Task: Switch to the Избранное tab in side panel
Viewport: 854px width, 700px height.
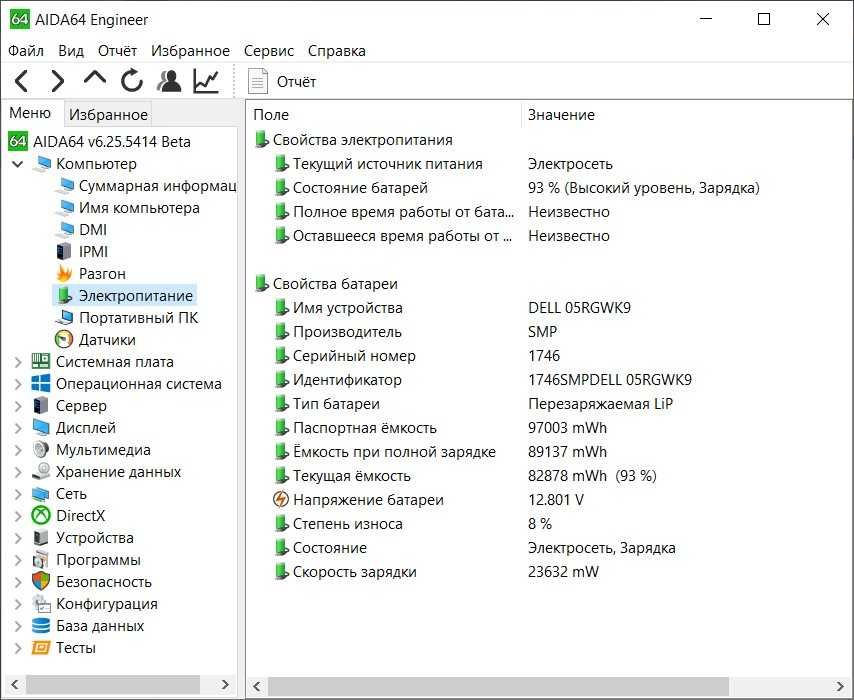Action: click(x=108, y=114)
